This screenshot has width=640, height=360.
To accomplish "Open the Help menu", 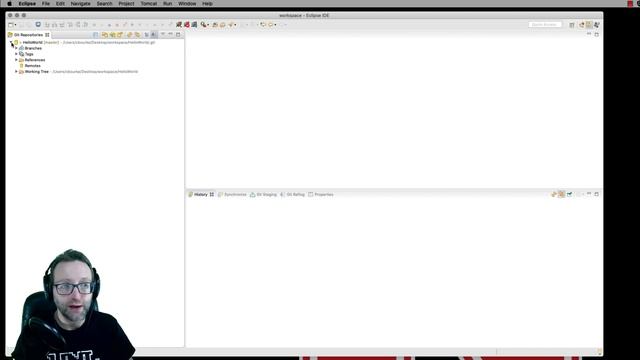I will [207, 4].
